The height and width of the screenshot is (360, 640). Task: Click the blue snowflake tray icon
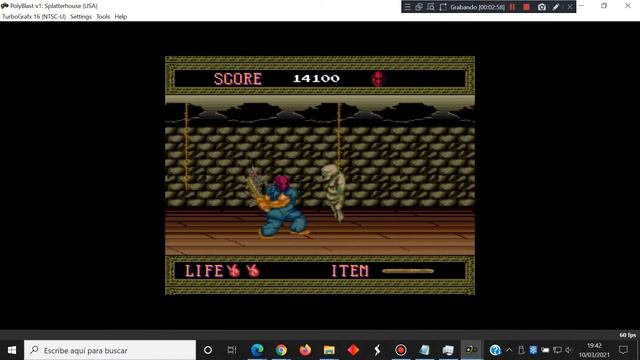(x=533, y=350)
